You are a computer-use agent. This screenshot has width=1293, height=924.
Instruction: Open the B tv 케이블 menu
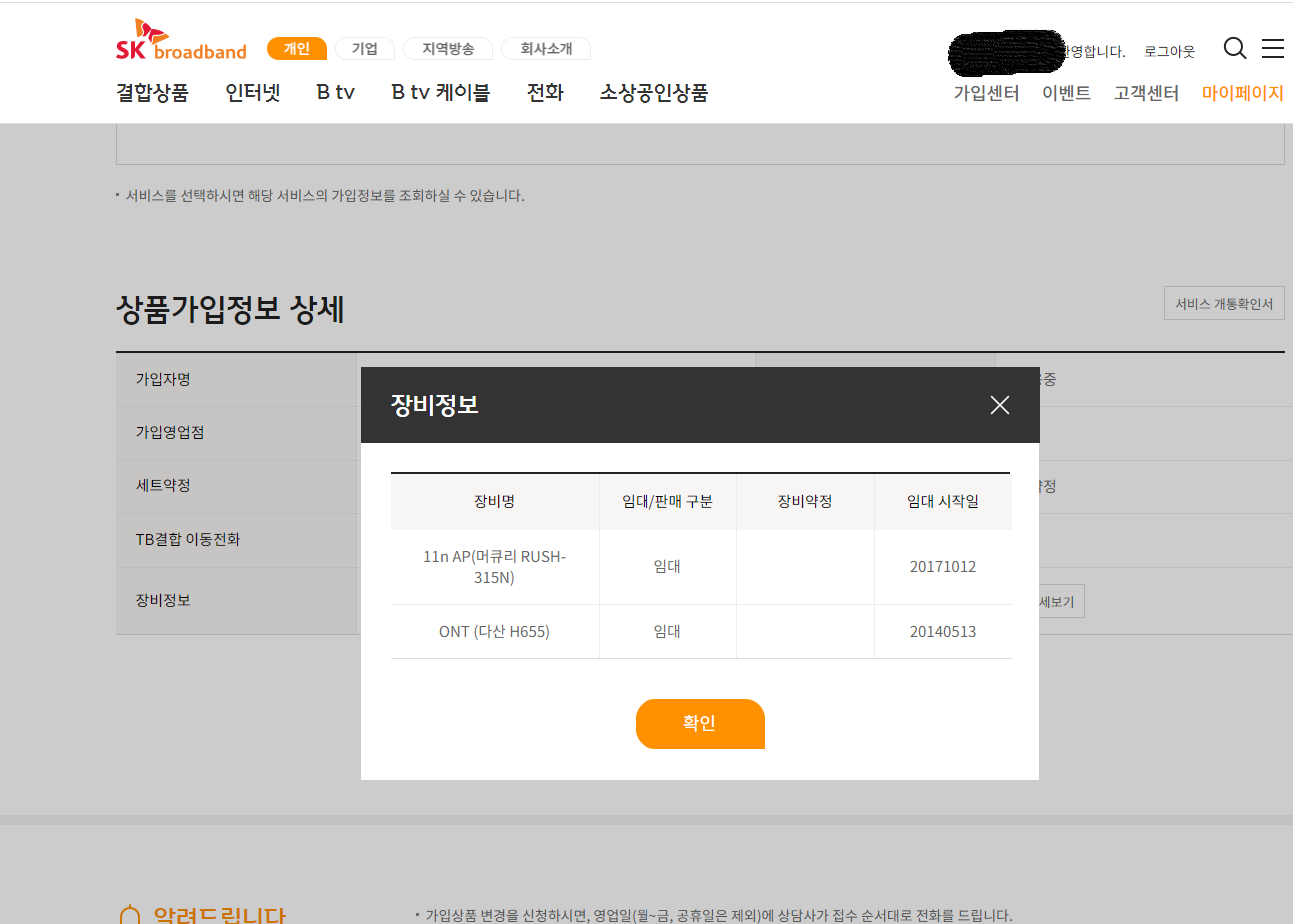click(440, 93)
